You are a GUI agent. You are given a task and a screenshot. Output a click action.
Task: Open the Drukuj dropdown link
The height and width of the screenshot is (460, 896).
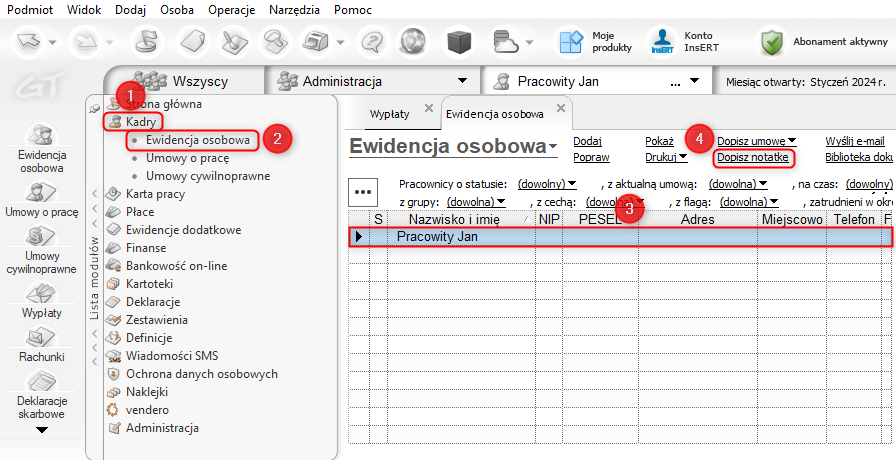click(x=666, y=157)
